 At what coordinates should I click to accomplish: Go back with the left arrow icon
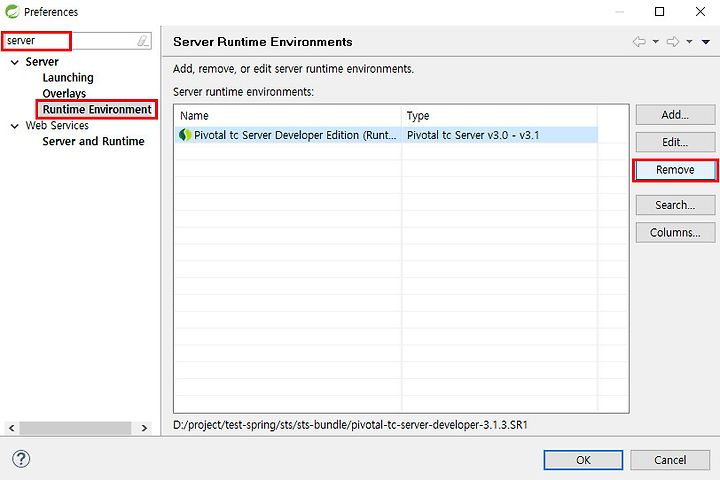pyautogui.click(x=639, y=42)
